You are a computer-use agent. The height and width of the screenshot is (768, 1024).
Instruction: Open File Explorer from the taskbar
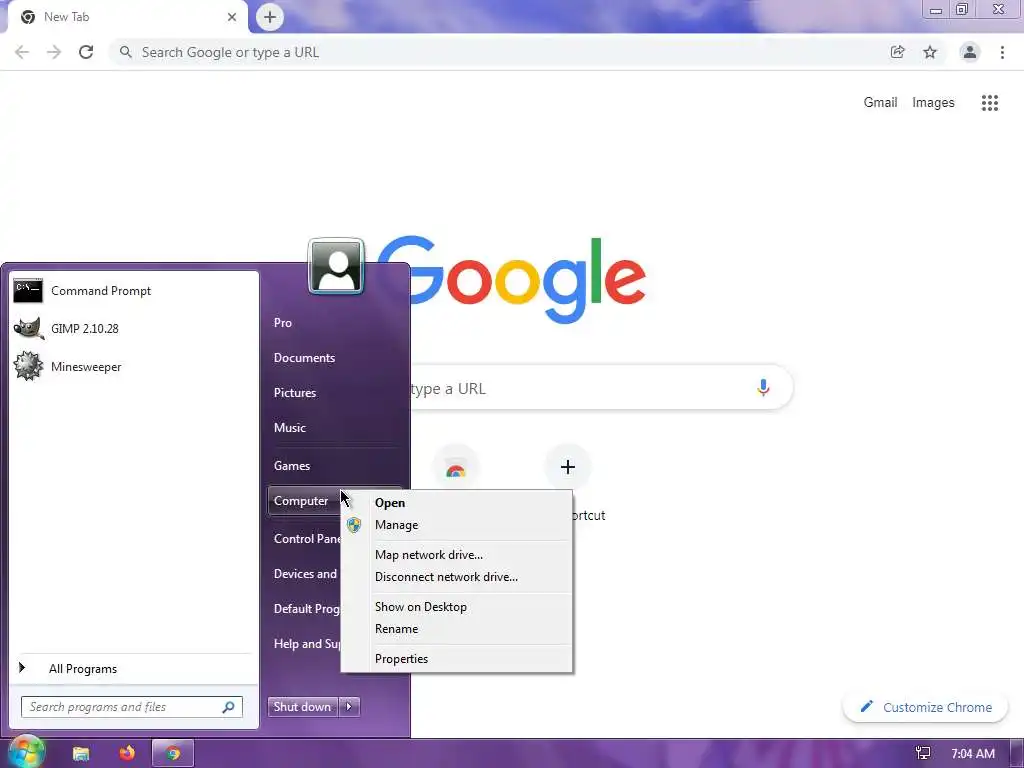80,753
